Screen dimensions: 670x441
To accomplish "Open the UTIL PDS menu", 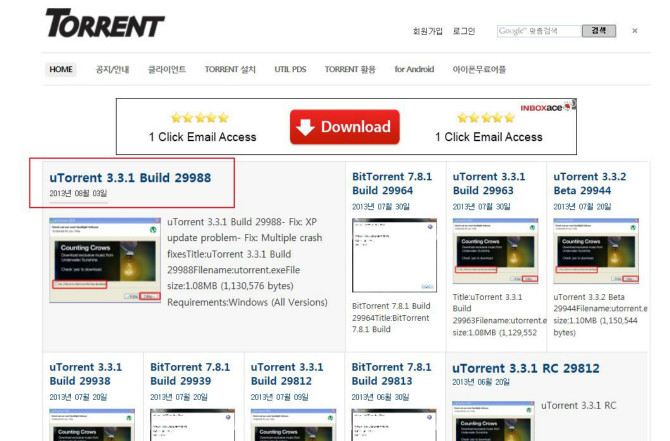I will (290, 69).
